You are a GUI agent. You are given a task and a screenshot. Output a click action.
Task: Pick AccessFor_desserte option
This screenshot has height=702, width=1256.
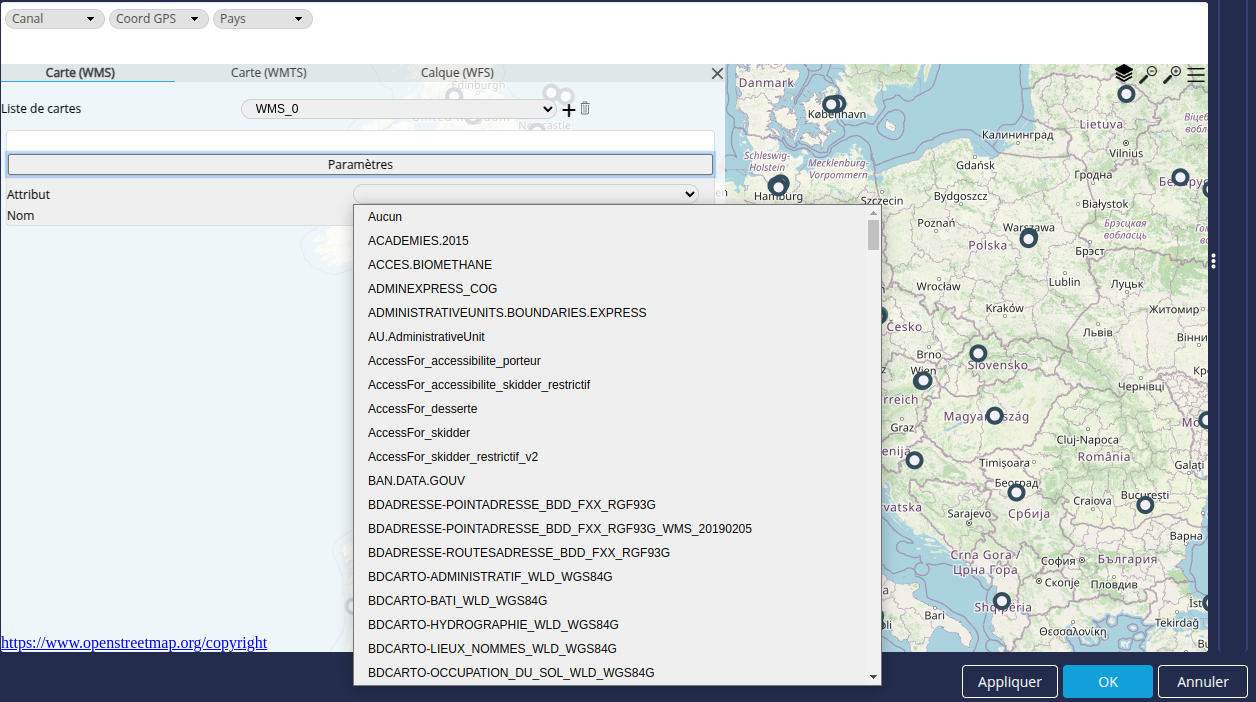pos(610,409)
